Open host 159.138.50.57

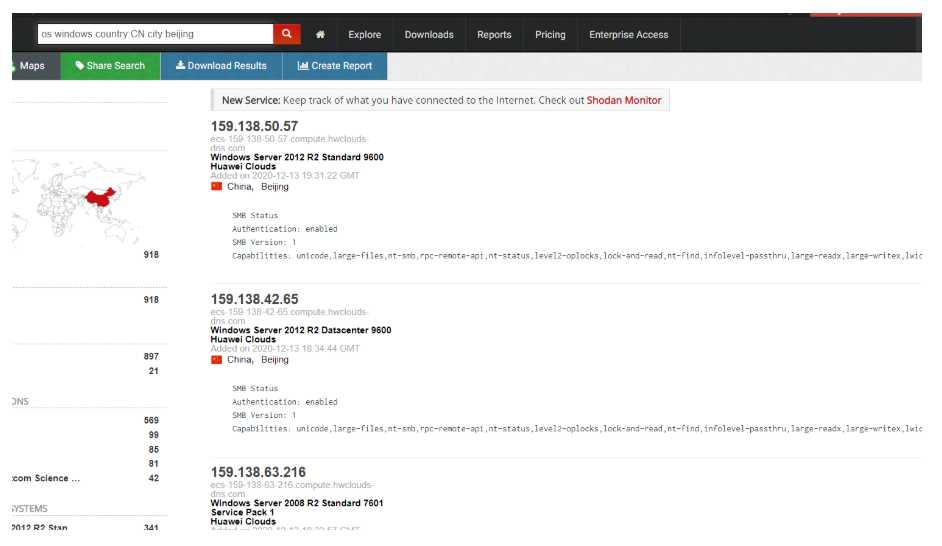pyautogui.click(x=254, y=126)
